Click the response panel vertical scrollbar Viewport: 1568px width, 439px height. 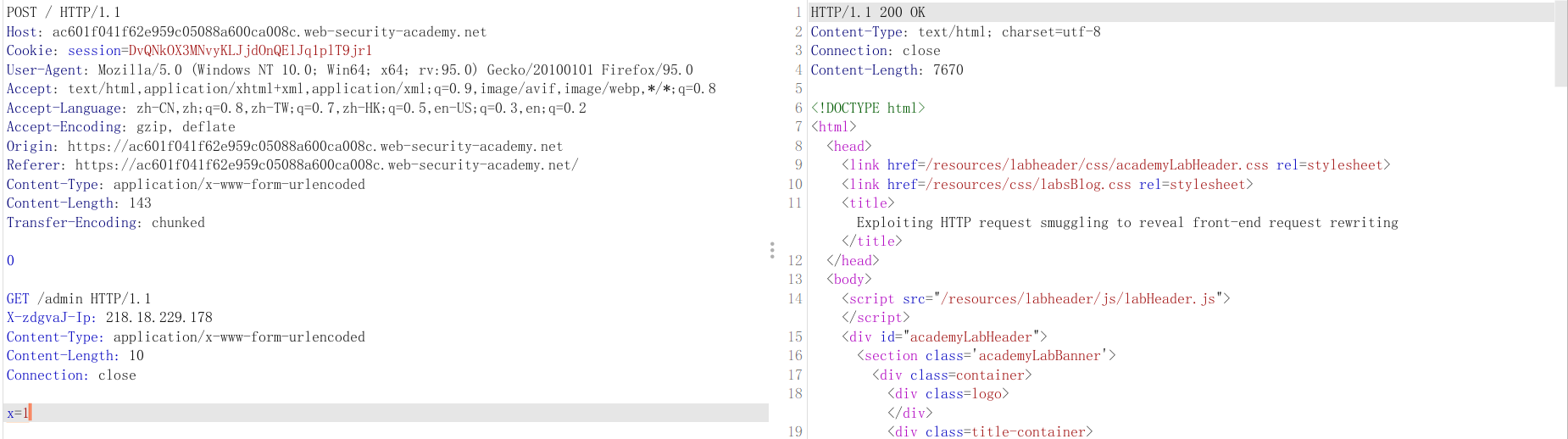point(1561,44)
